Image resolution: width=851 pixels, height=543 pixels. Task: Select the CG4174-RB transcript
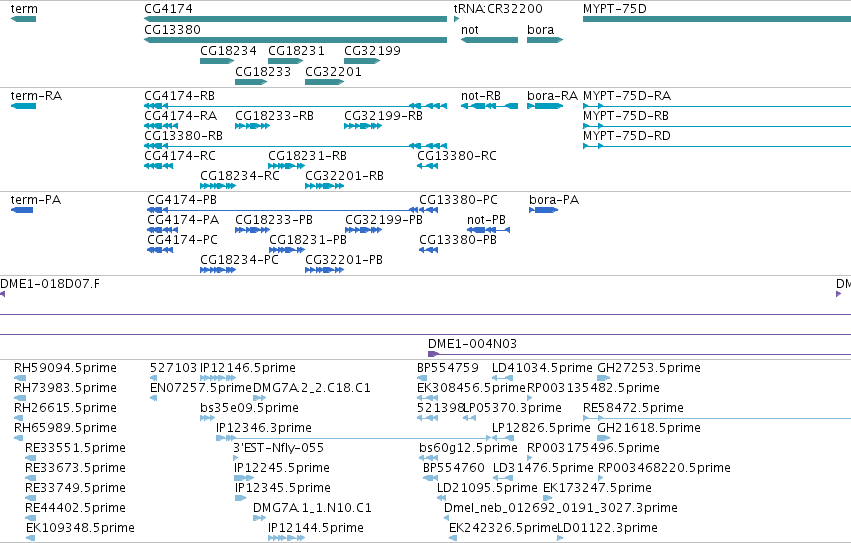coord(295,106)
